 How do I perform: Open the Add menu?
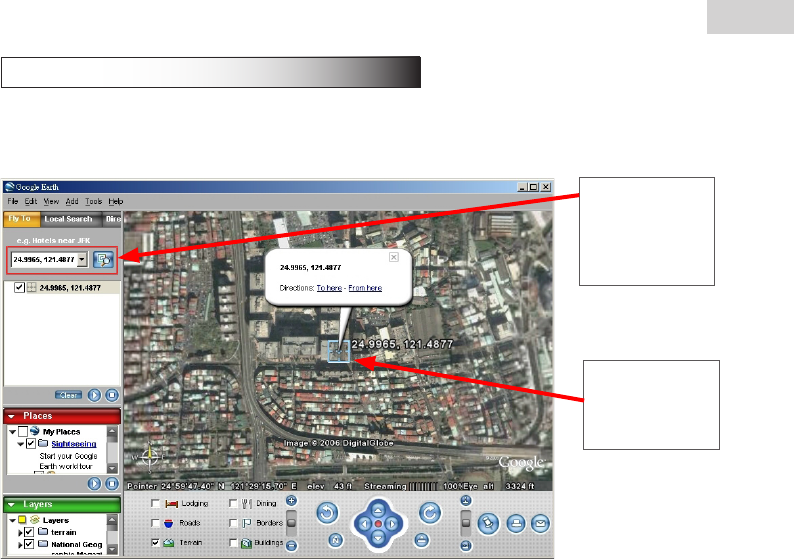(72, 201)
